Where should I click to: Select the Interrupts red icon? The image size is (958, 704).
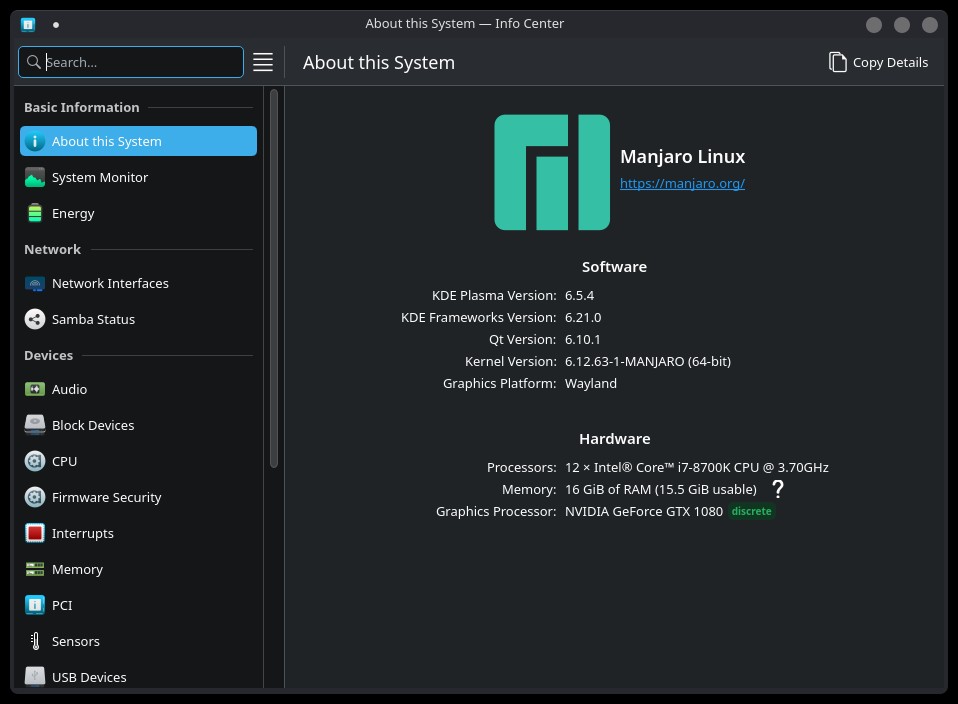tap(35, 533)
